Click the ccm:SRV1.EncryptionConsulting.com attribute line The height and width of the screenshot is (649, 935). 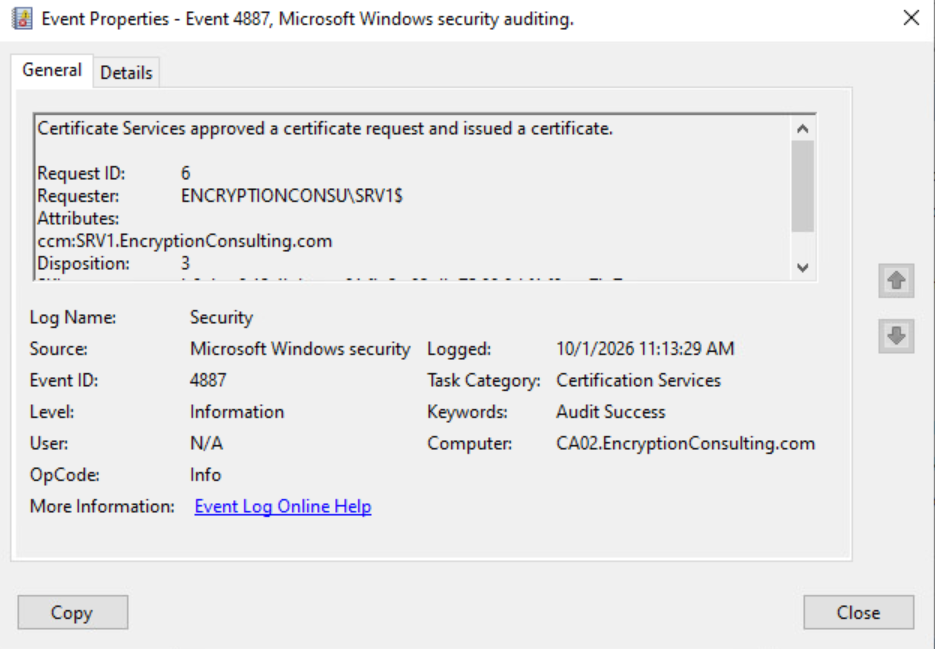[x=185, y=241]
